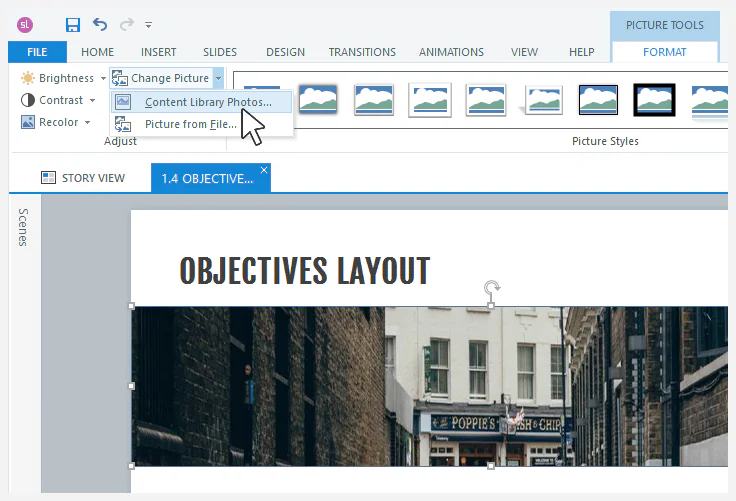The width and height of the screenshot is (736, 501).
Task: Open the HELP ribbon tab
Action: (582, 52)
